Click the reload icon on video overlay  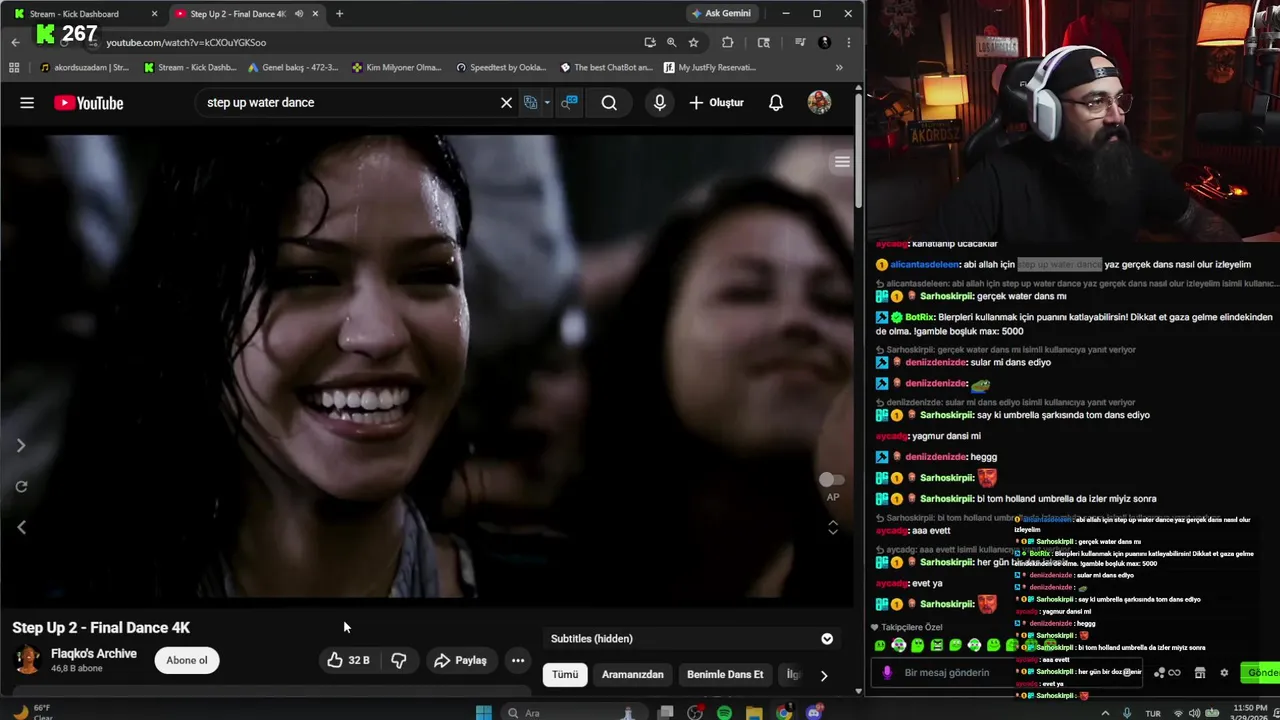click(x=21, y=486)
